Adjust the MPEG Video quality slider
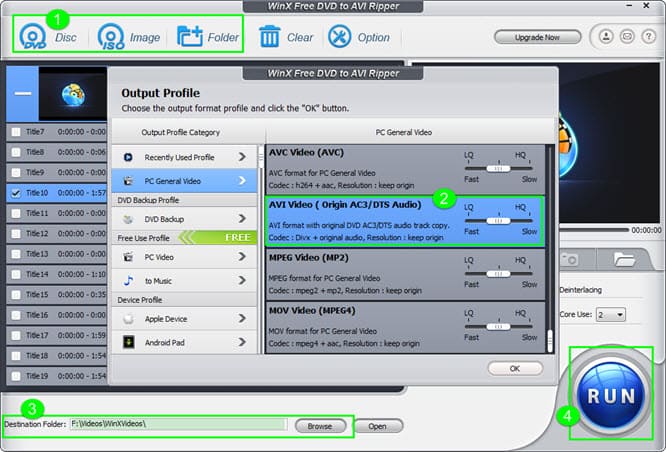This screenshot has width=666, height=452. click(499, 274)
